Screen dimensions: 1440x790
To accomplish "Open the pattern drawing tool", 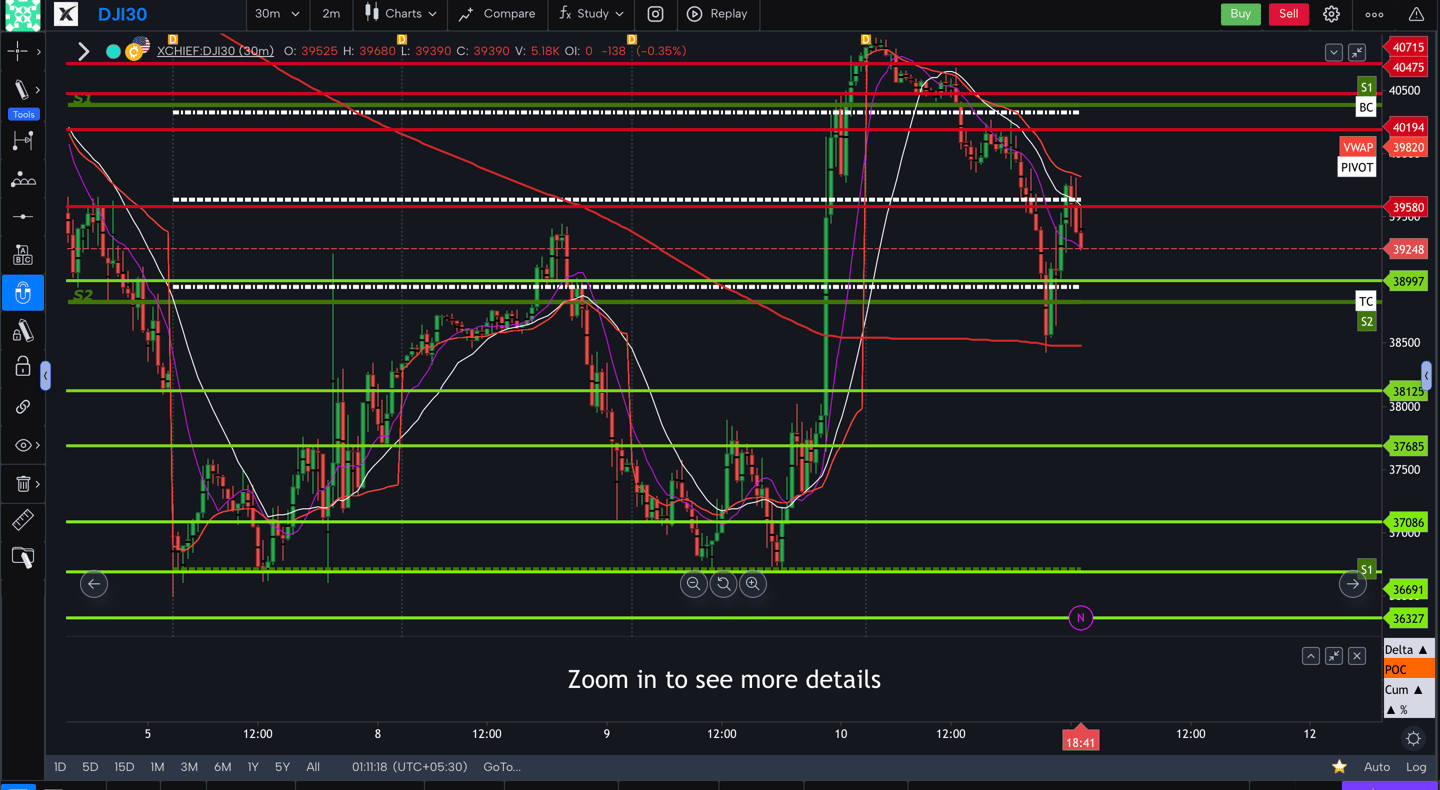I will [22, 179].
